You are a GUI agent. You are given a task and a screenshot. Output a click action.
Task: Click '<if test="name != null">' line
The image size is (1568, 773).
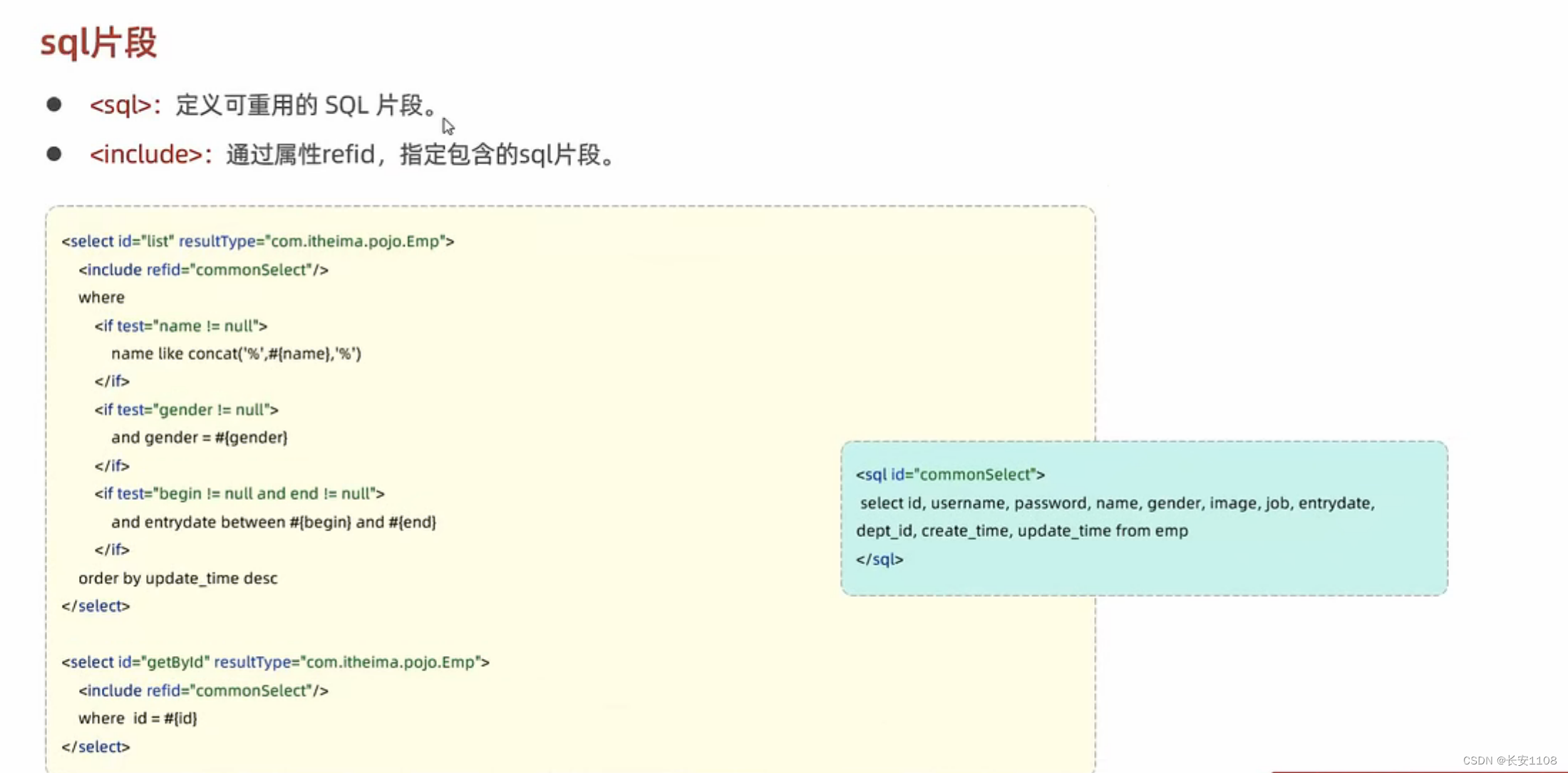tap(181, 326)
